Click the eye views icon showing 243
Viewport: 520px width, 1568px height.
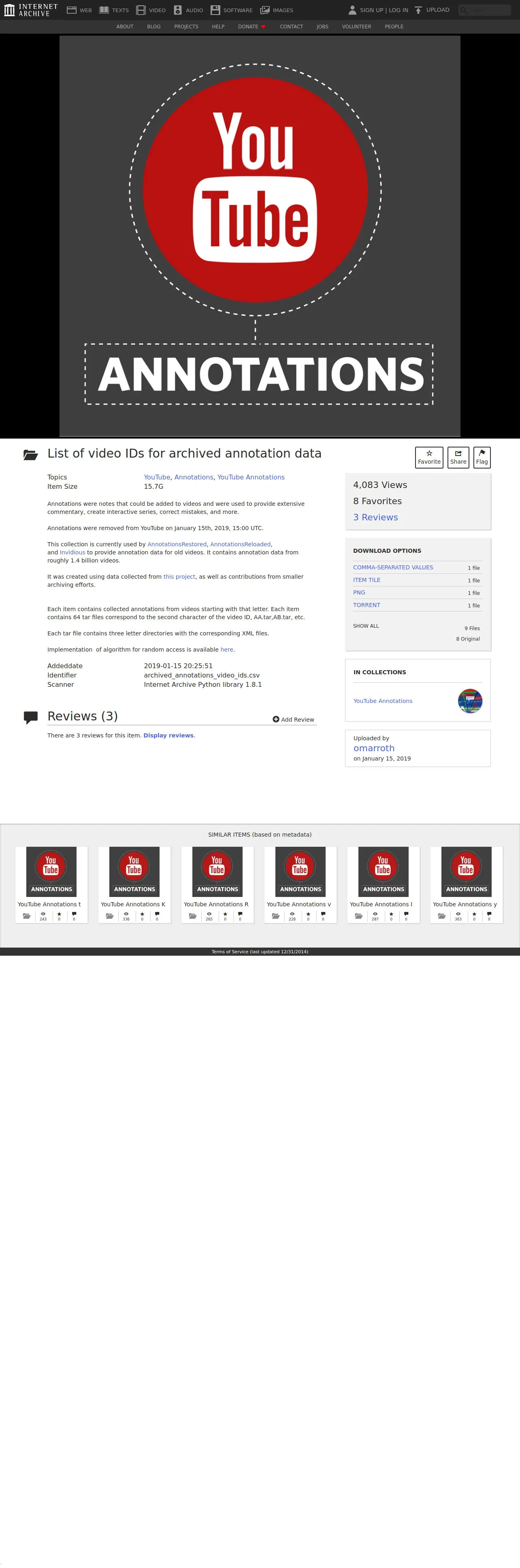43,914
